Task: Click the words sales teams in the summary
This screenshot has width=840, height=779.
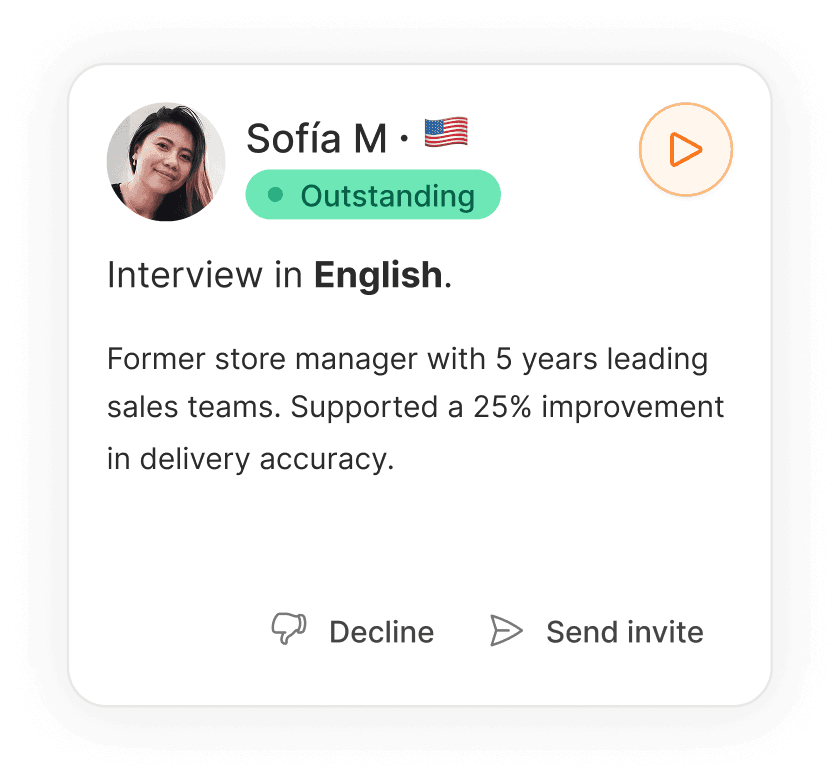Action: 194,408
